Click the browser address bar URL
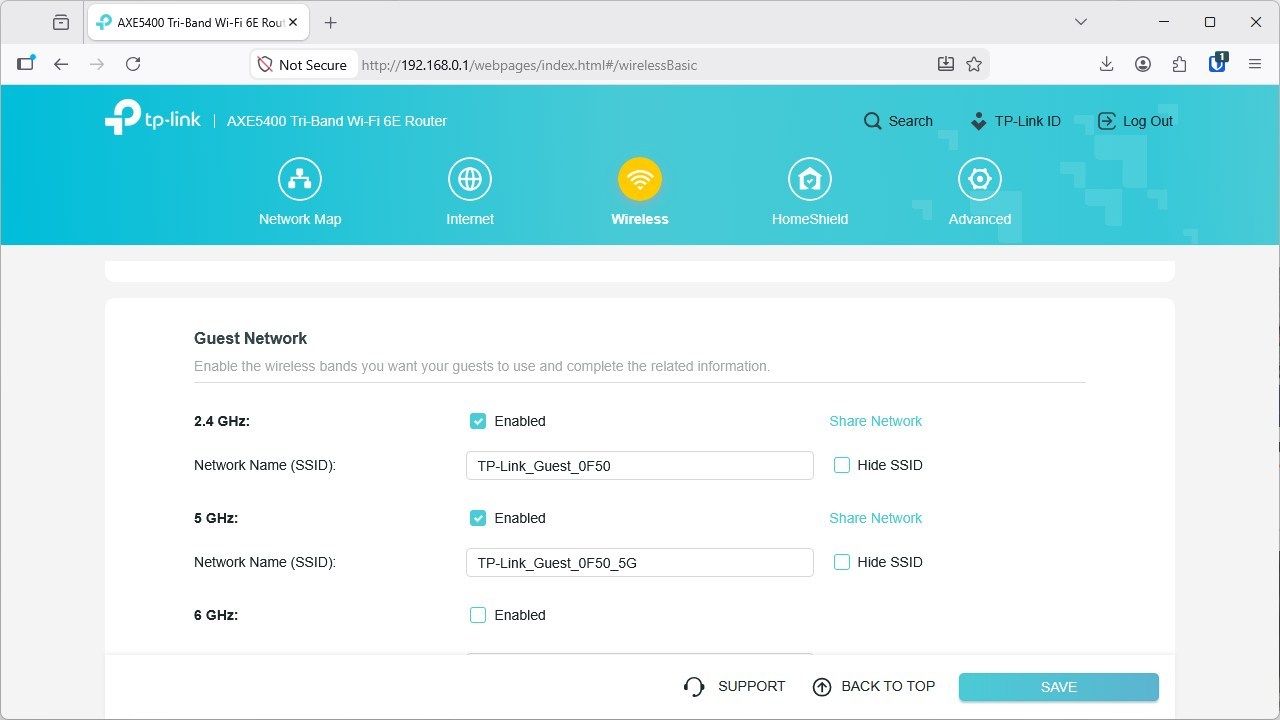Viewport: 1280px width, 720px height. pos(529,65)
